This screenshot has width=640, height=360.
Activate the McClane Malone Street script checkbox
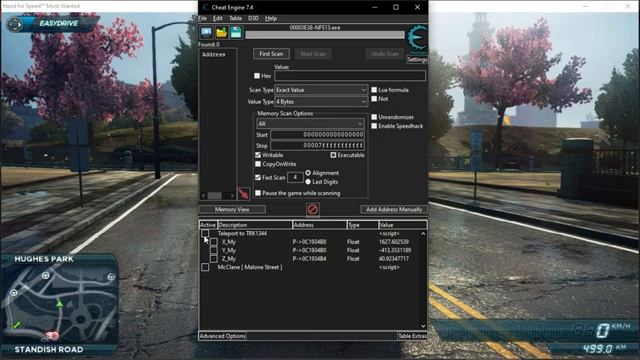point(205,267)
